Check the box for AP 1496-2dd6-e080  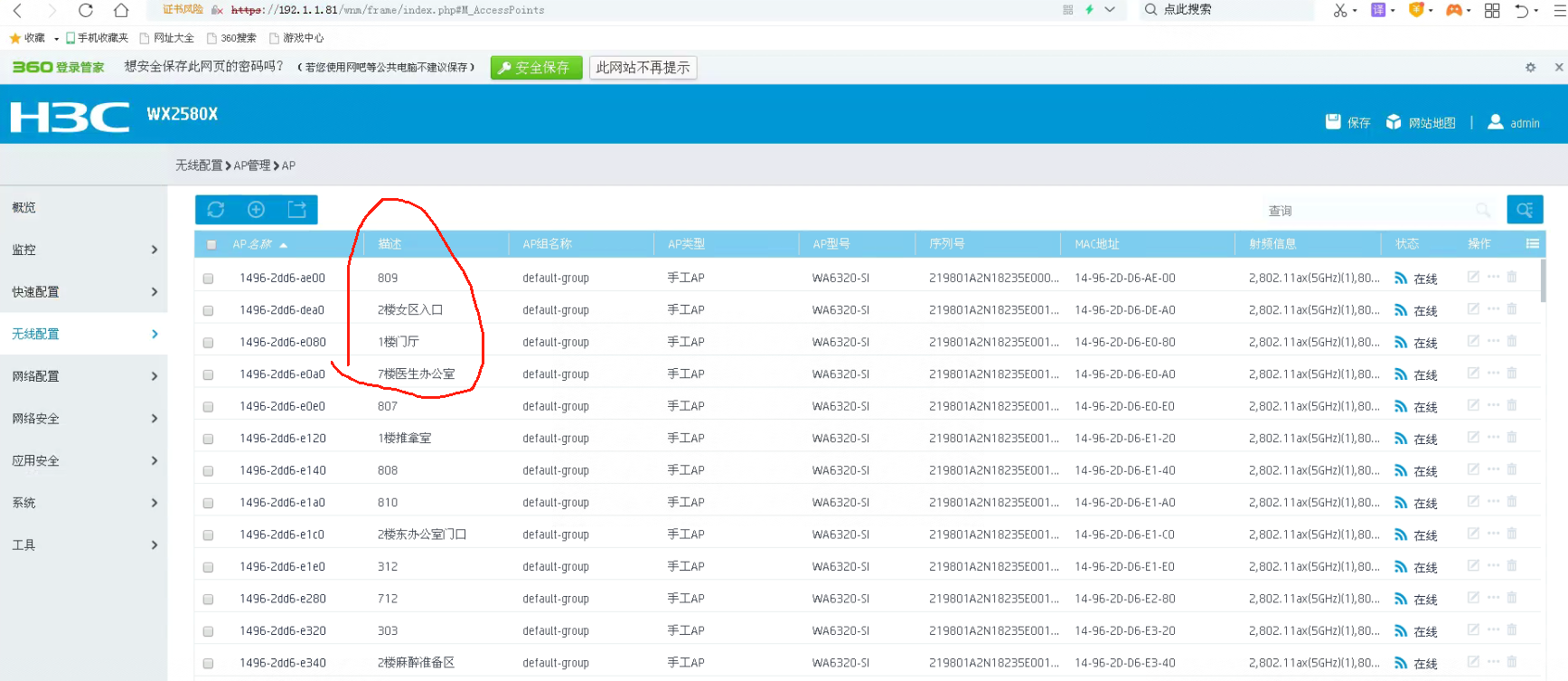[208, 343]
